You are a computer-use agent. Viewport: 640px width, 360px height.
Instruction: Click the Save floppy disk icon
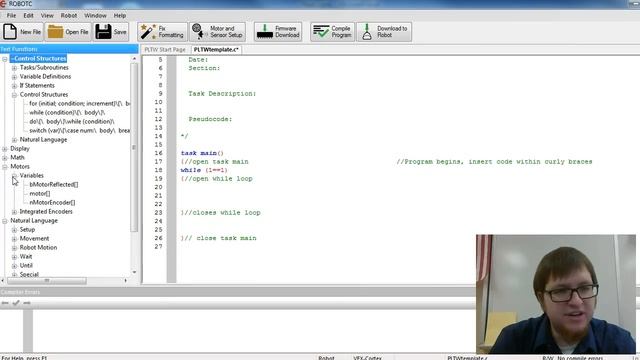coord(103,32)
